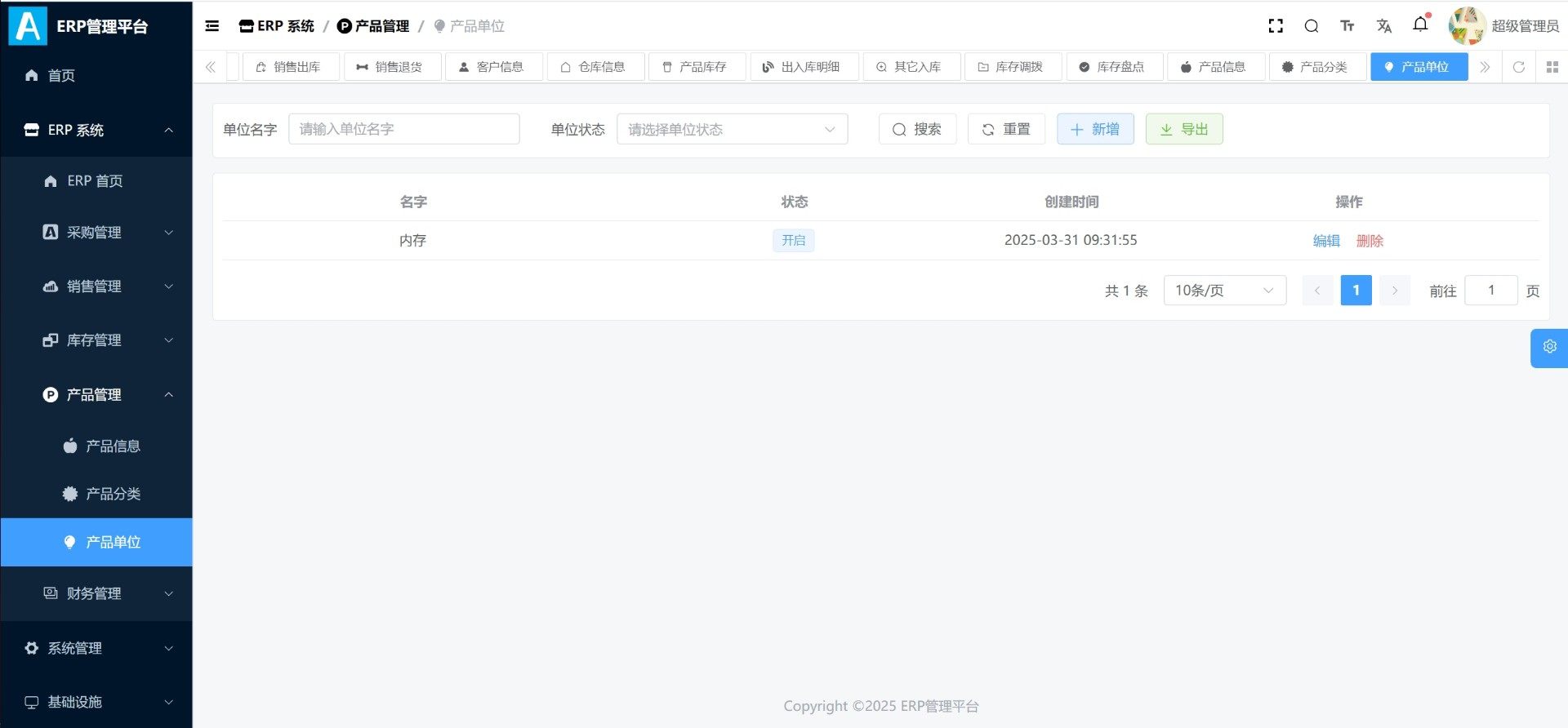Open 产品分类 in the sidebar
The width and height of the screenshot is (1568, 728).
(x=96, y=494)
